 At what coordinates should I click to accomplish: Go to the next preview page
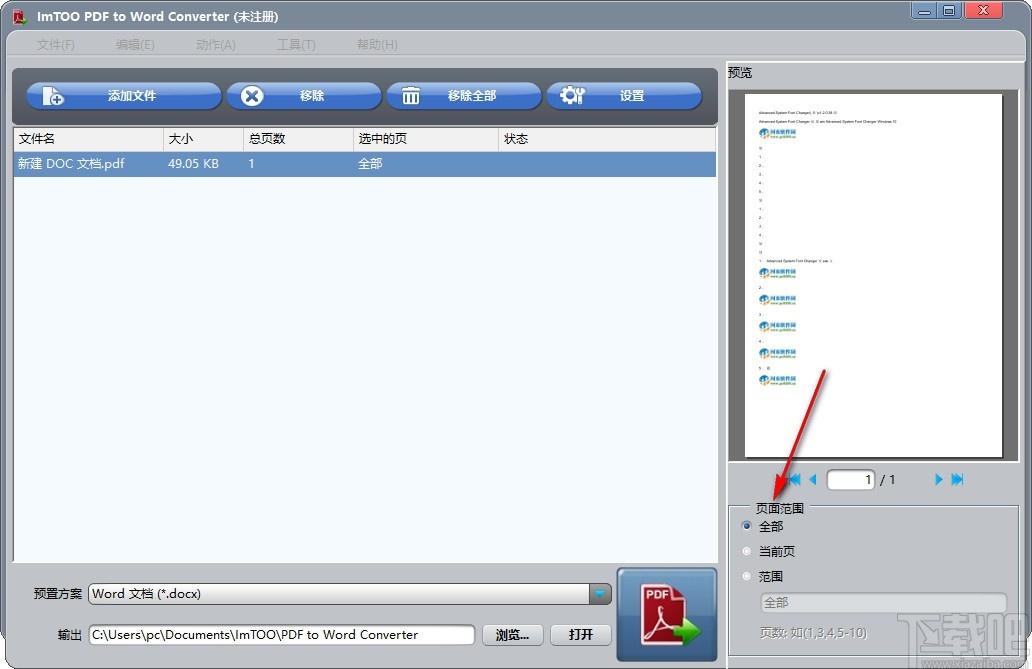939,479
